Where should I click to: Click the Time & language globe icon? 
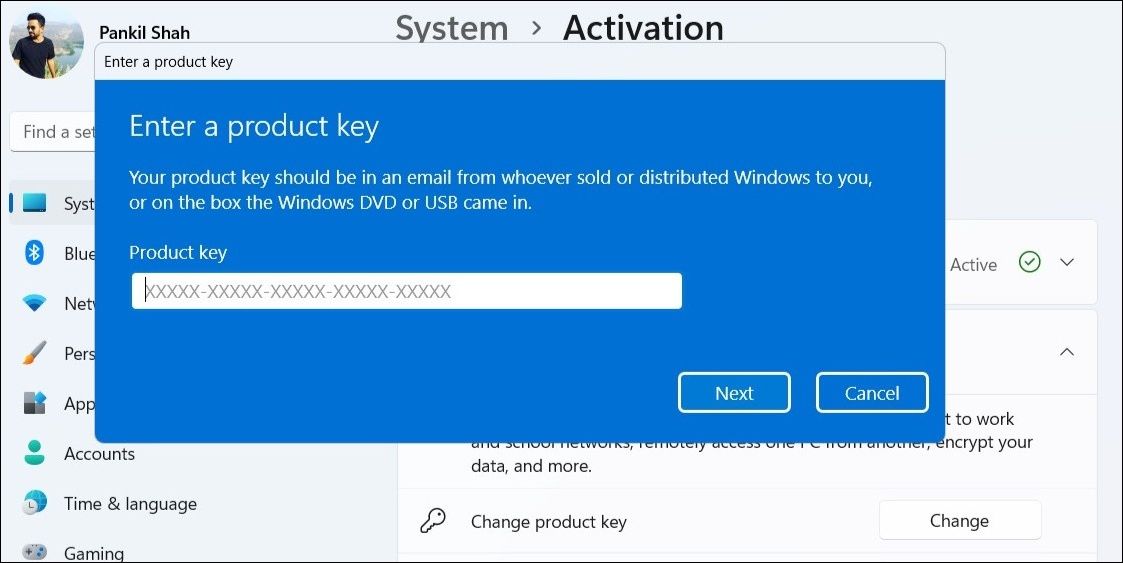(35, 503)
